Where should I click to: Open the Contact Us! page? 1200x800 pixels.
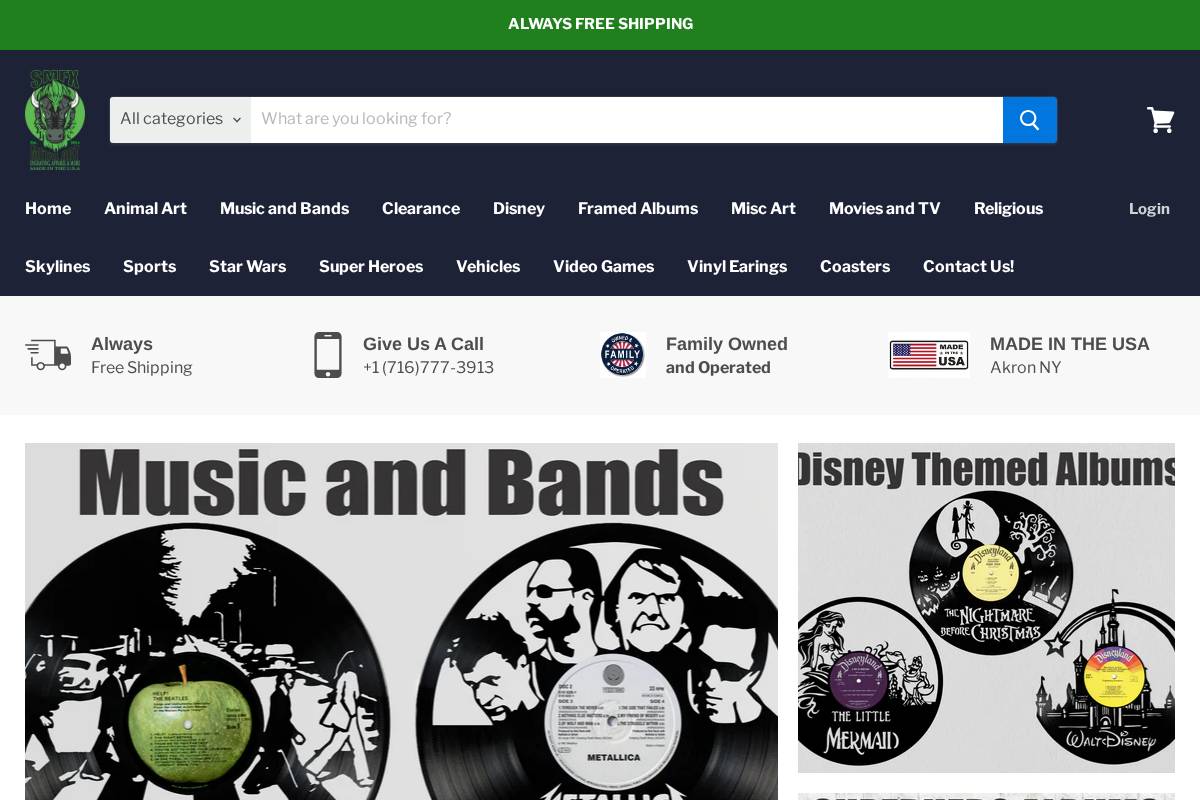coord(968,267)
